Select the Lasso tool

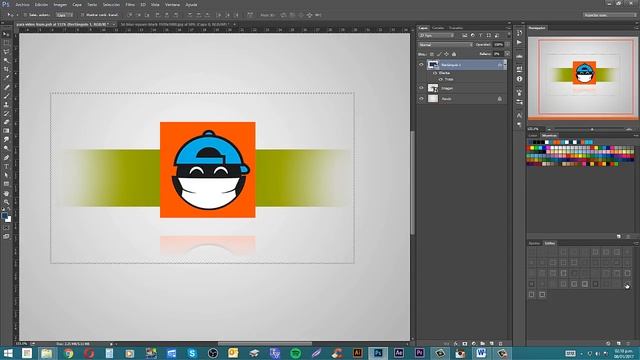click(6, 52)
